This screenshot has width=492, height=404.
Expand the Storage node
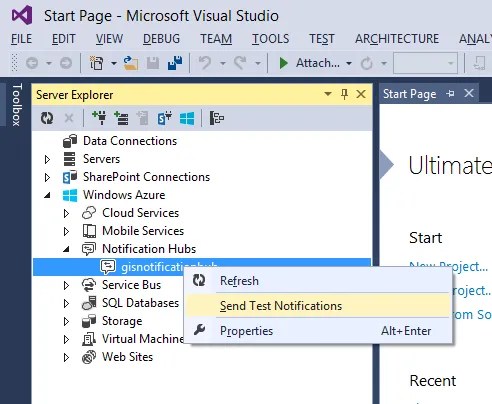coord(66,321)
